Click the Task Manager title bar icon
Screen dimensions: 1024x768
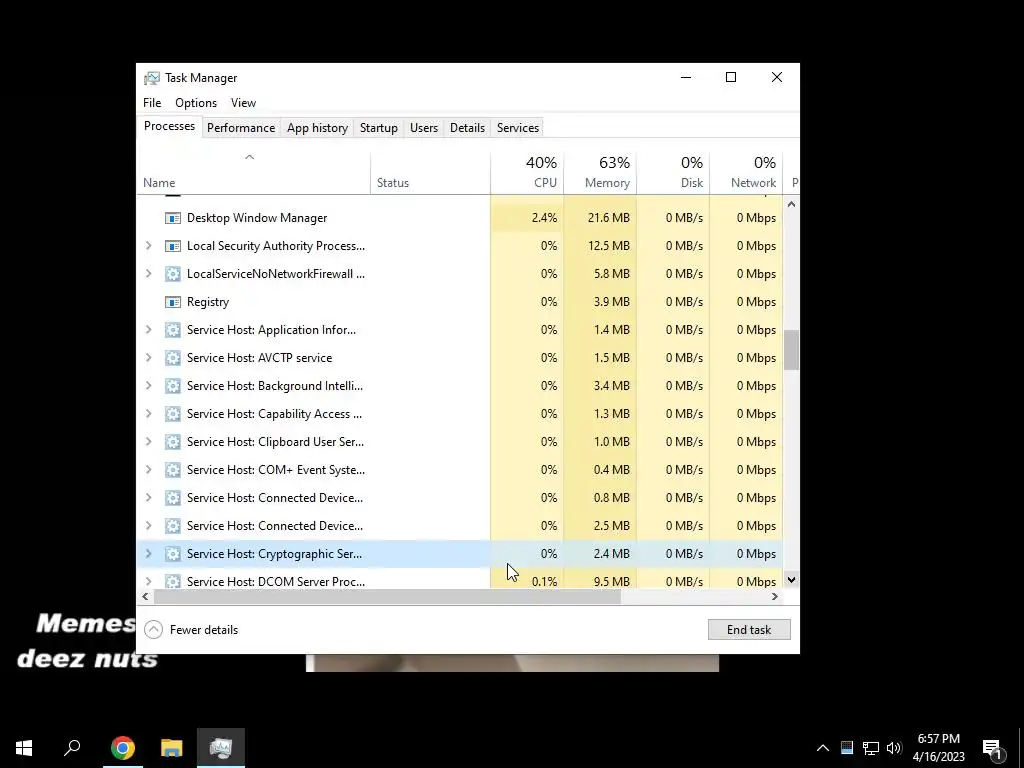tap(152, 78)
